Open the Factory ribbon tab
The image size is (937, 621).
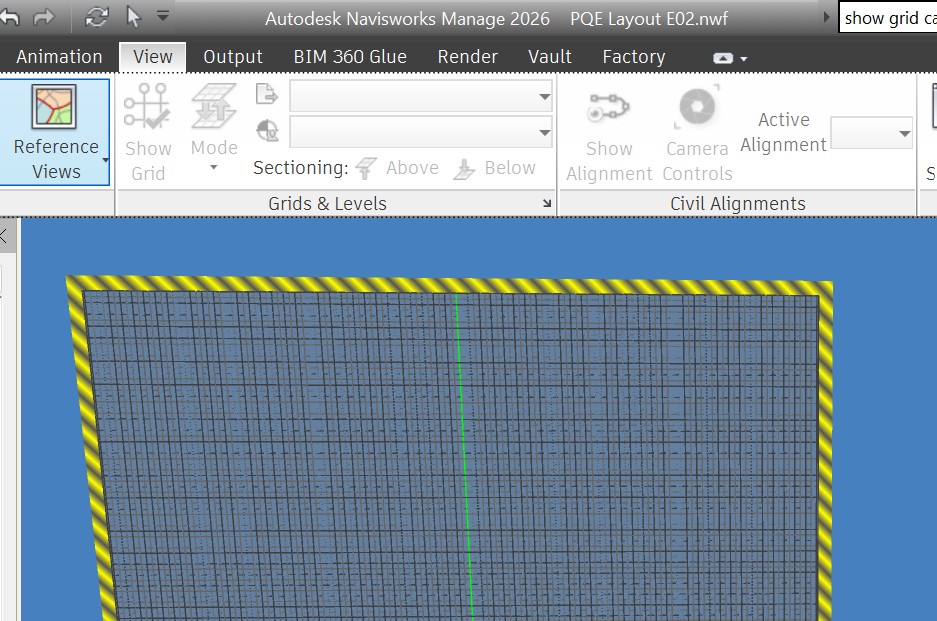pos(633,57)
